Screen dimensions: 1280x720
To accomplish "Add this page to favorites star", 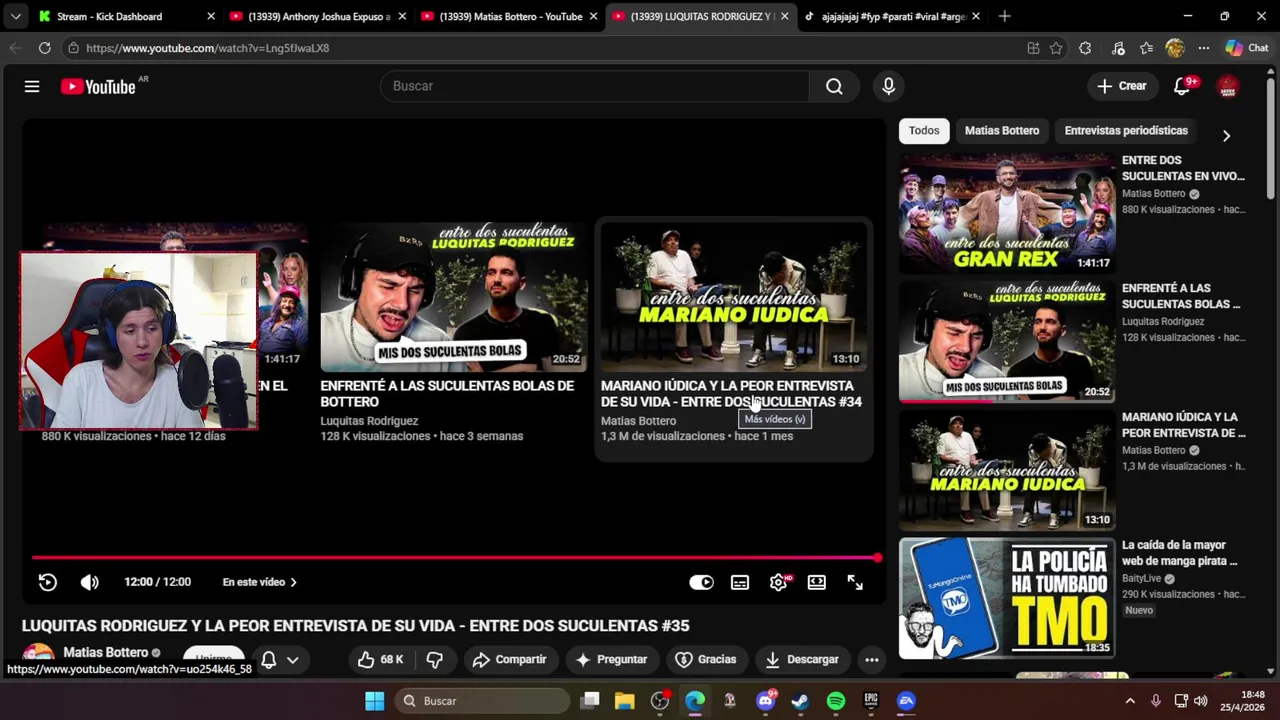I will click(x=1056, y=48).
